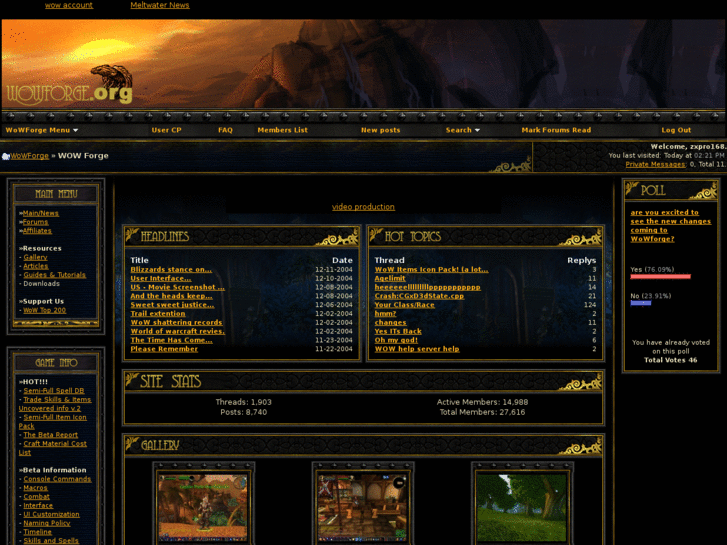Click the 'Total Votes 46' text
This screenshot has height=545, width=727.
click(670, 360)
